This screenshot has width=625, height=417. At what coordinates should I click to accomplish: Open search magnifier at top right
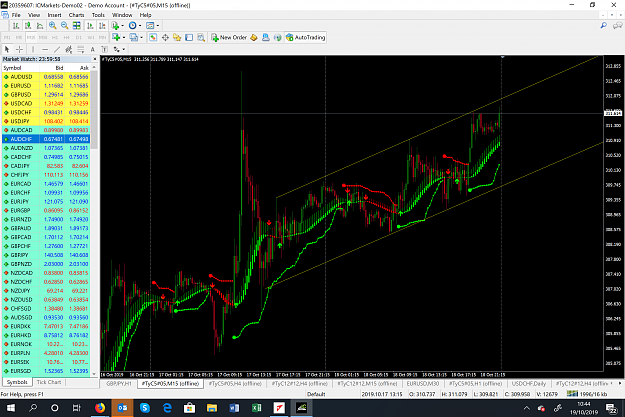603,26
